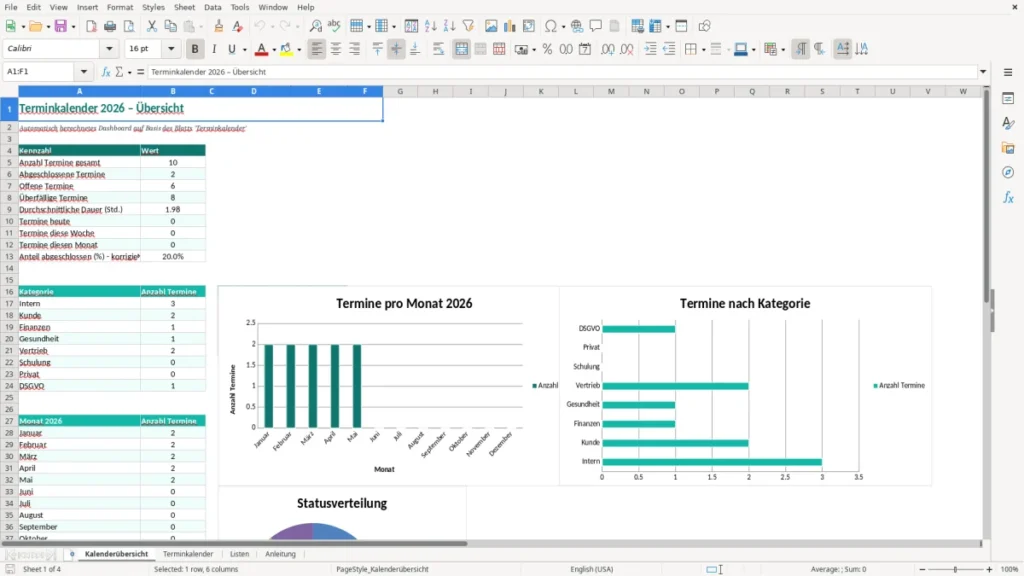Toggle Bold formatting

[x=195, y=49]
